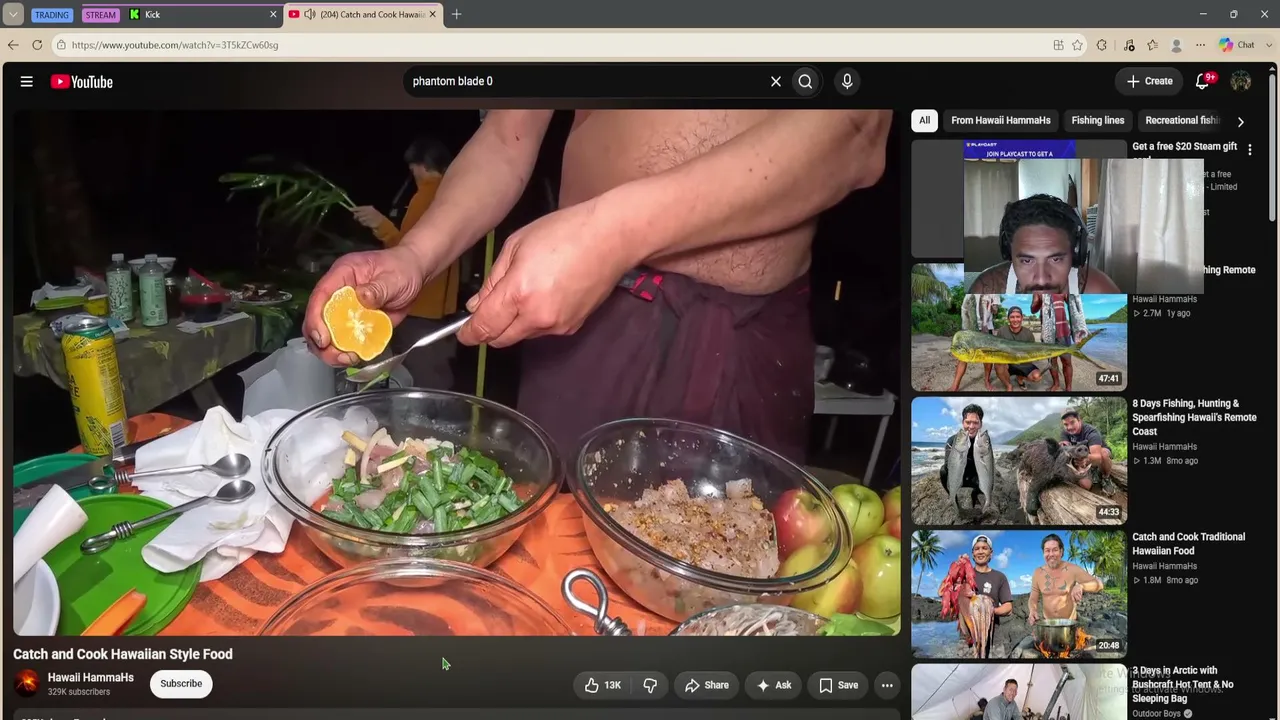Open the Copilot Chat button
This screenshot has height=720, width=1280.
[x=1236, y=45]
